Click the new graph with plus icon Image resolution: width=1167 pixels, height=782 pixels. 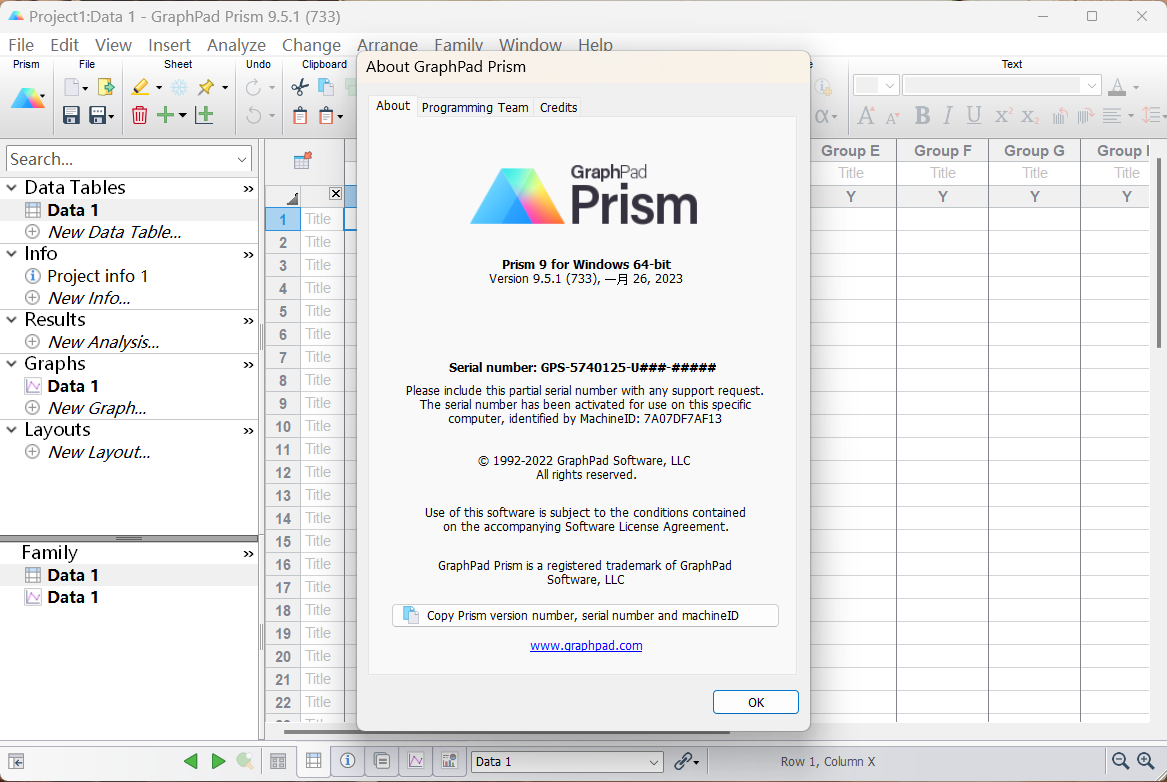pos(204,115)
